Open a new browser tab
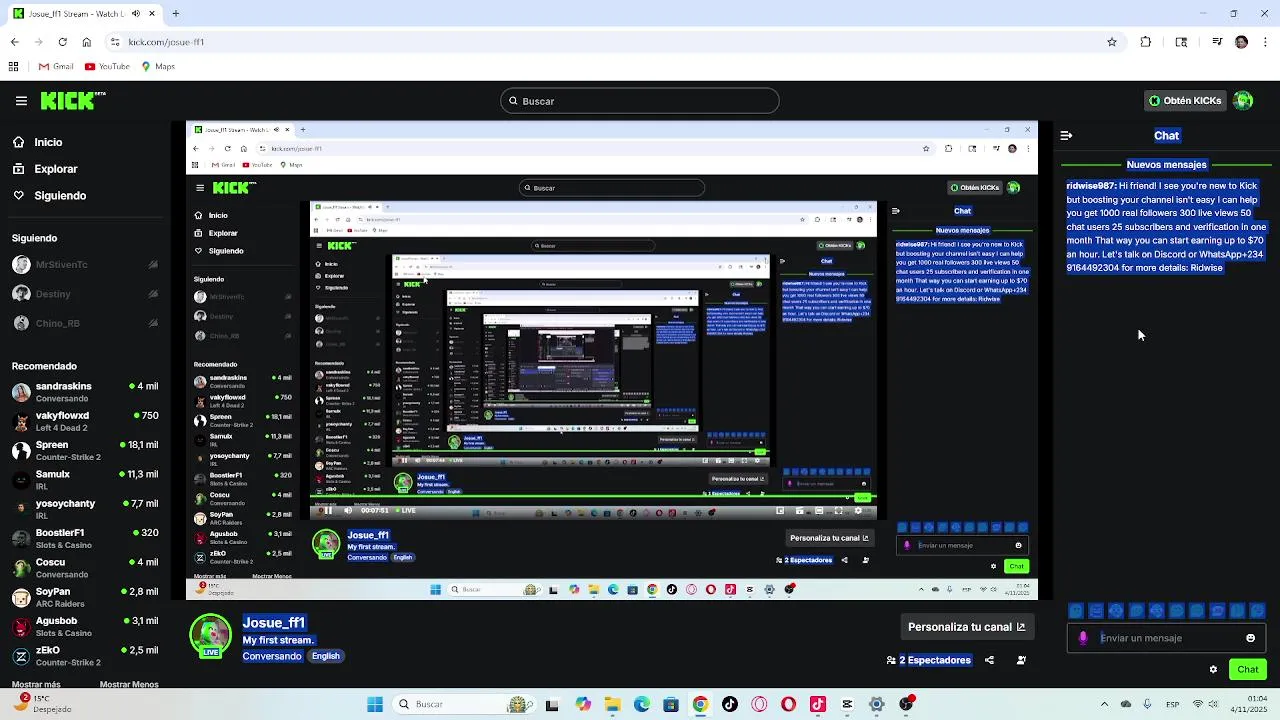Image resolution: width=1280 pixels, height=720 pixels. [x=175, y=14]
